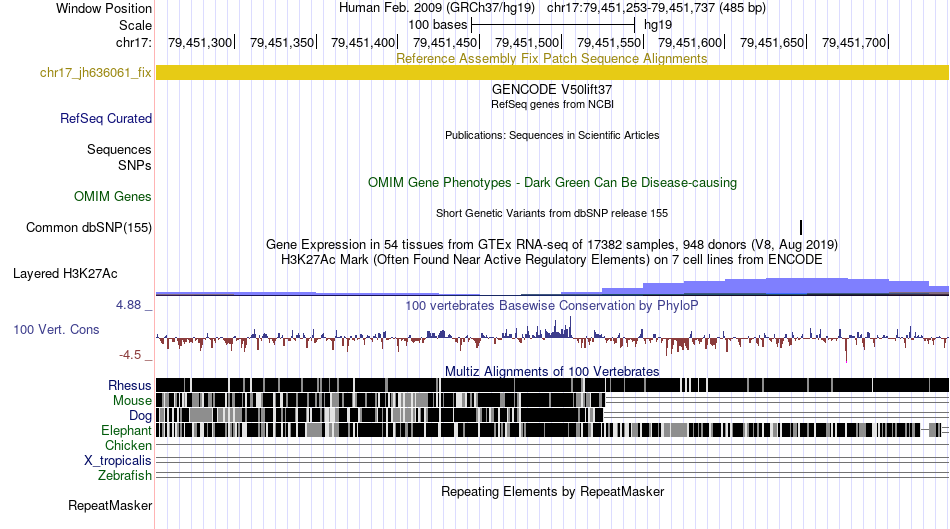Image resolution: width=950 pixels, height=529 pixels.
Task: Click the Rhesus alignment block row
Action: (x=552, y=385)
